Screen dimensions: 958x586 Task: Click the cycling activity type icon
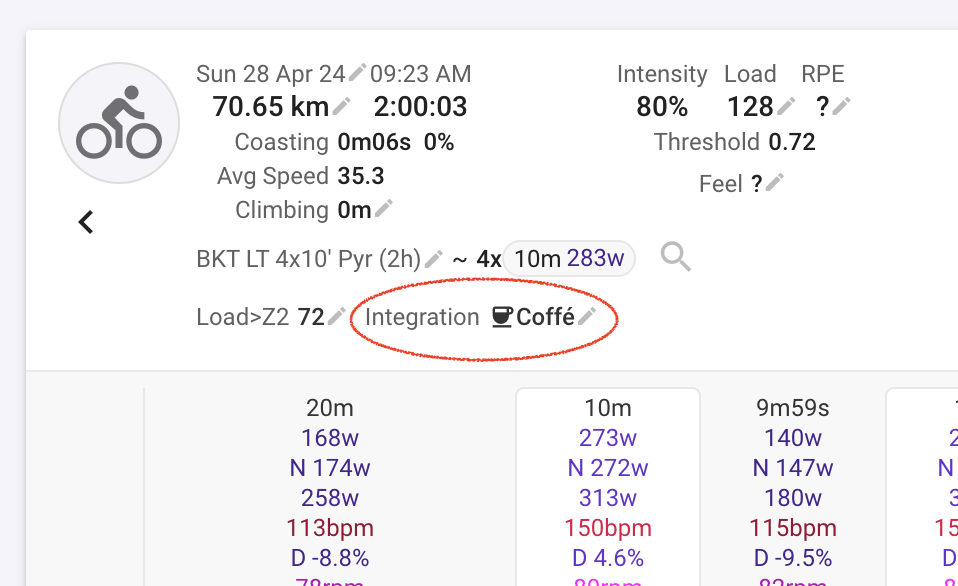coord(119,123)
